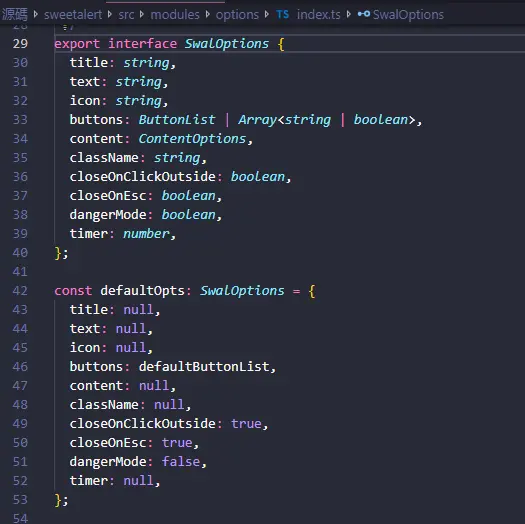The height and width of the screenshot is (524, 525).
Task: Place cursor on closeOnClickOutside: true line
Action: tap(169, 424)
